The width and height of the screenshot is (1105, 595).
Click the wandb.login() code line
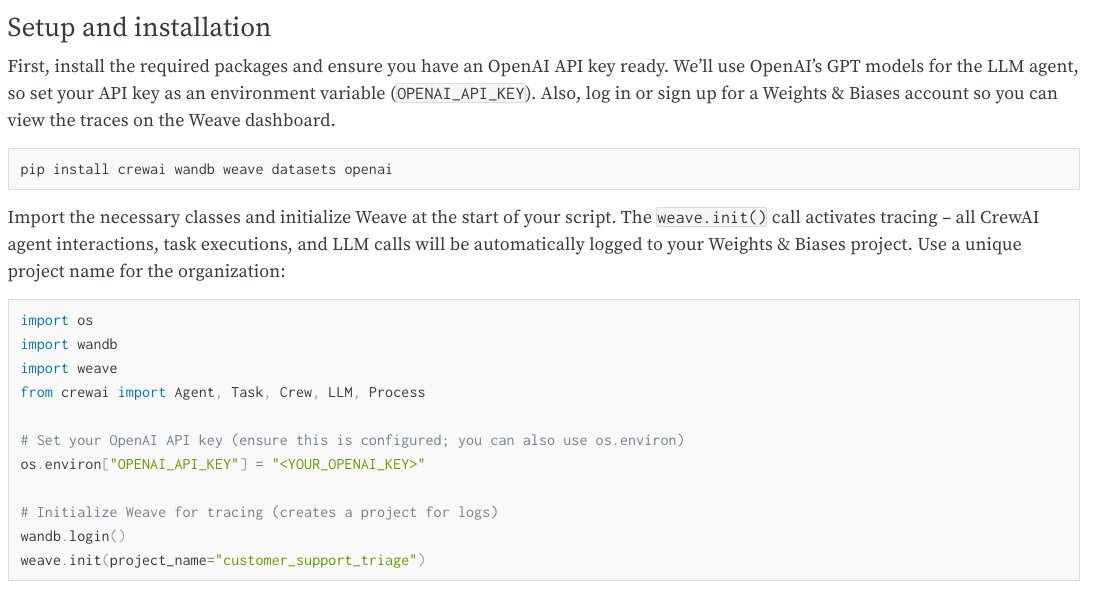point(72,536)
